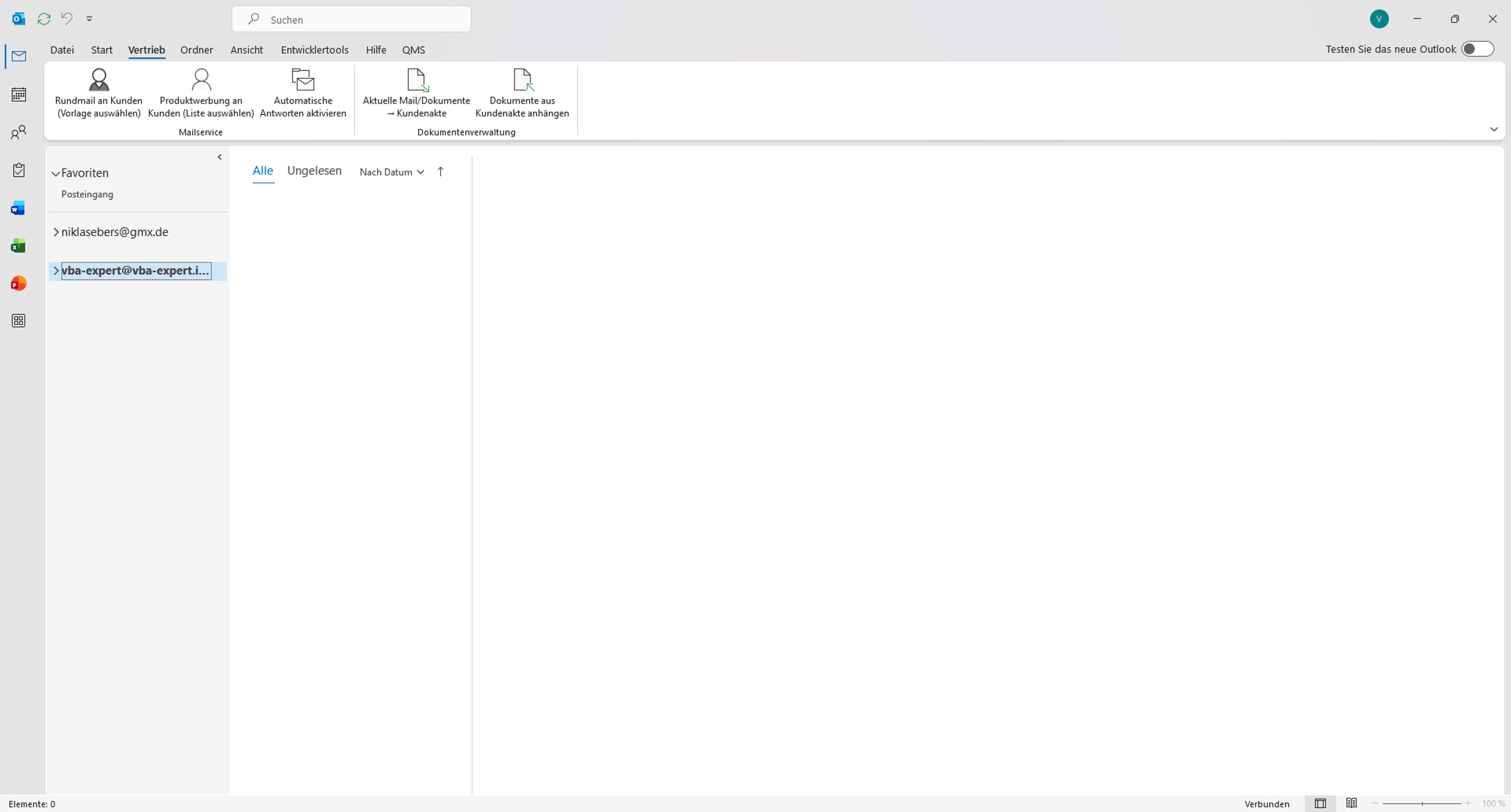Collapse the Favoriten section
The height and width of the screenshot is (812, 1511).
56,173
